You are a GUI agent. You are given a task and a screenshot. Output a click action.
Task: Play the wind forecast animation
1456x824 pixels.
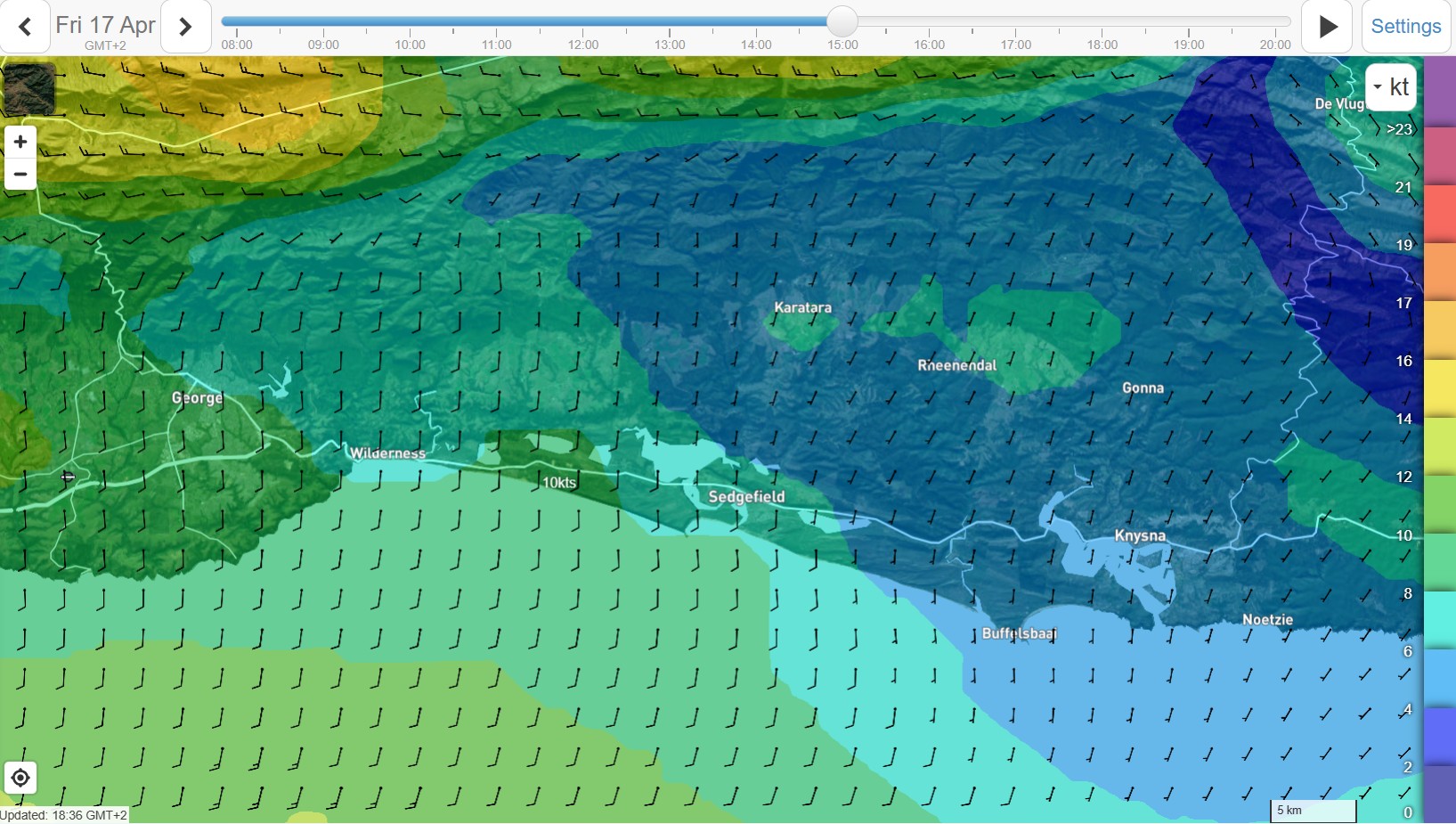point(1327,27)
